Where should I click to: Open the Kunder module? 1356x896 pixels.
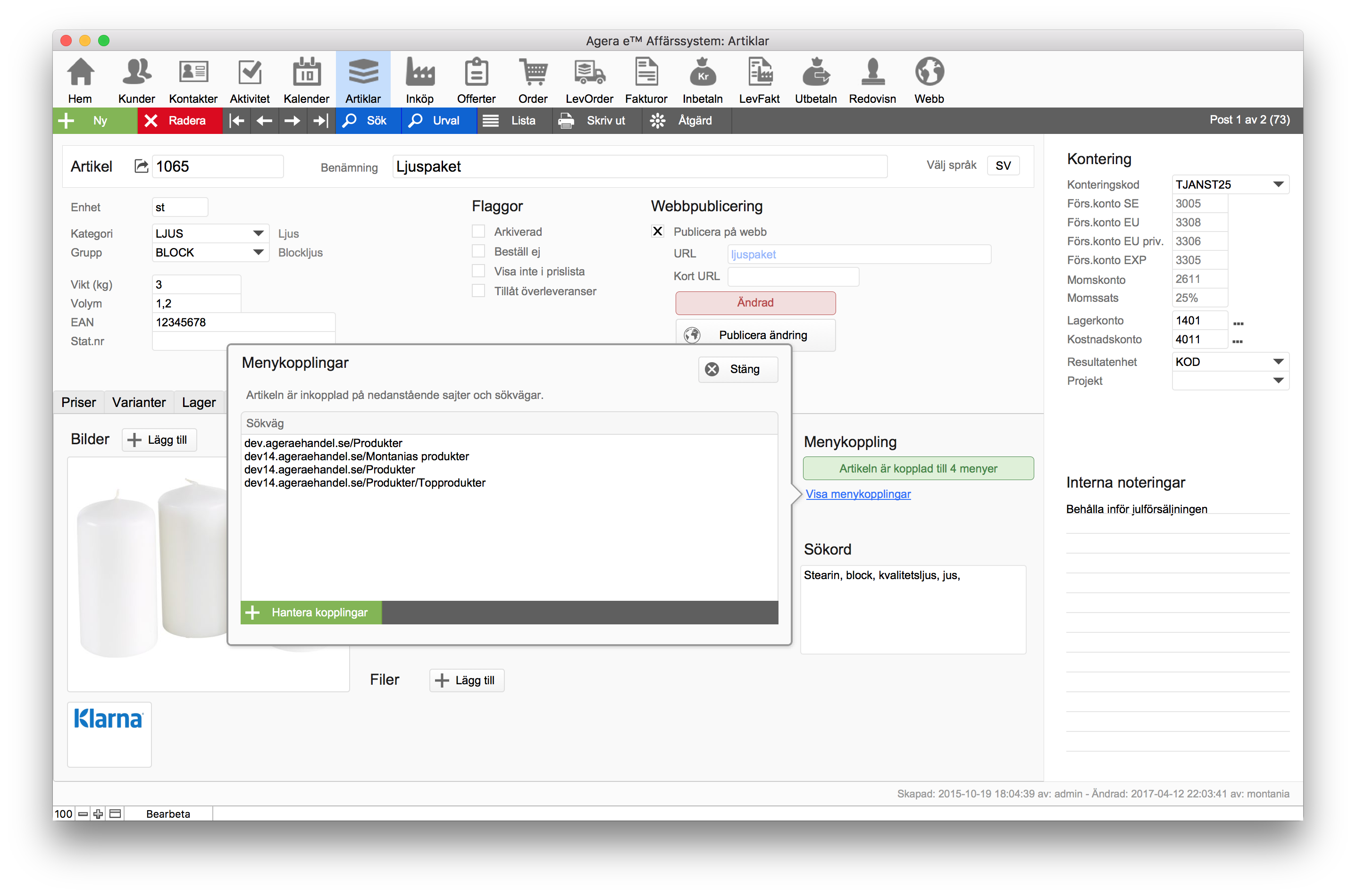point(137,80)
